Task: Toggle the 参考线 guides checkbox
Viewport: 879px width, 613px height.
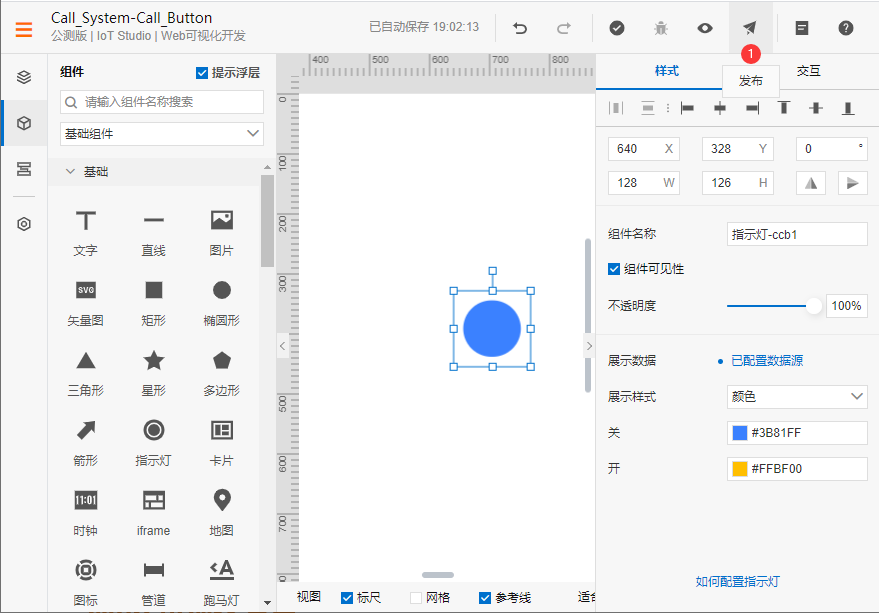Action: [x=485, y=598]
